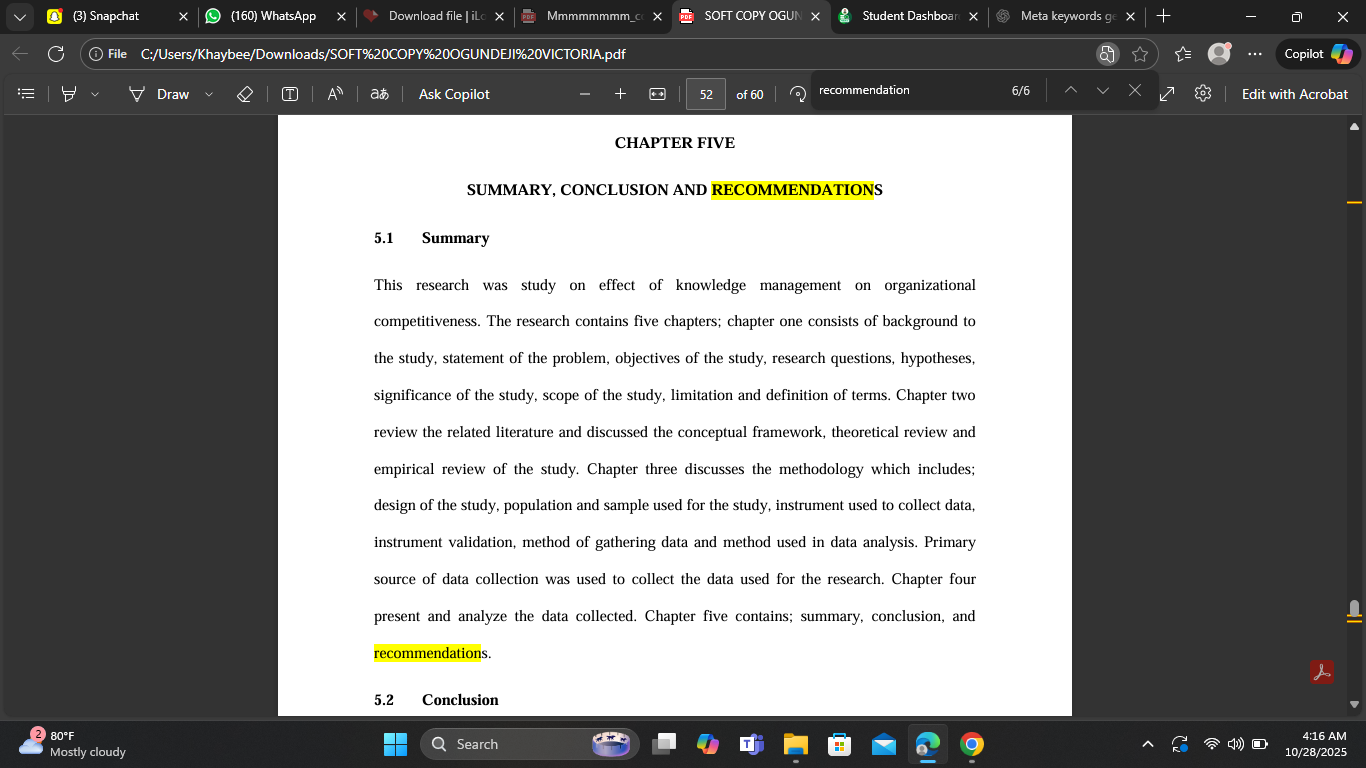Viewport: 1366px width, 768px height.
Task: Expand the Highlight color options dropdown
Action: (x=95, y=94)
